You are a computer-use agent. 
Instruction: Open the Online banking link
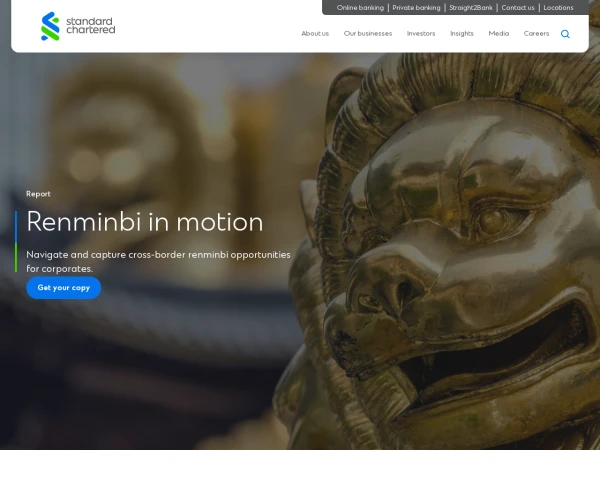(x=360, y=8)
